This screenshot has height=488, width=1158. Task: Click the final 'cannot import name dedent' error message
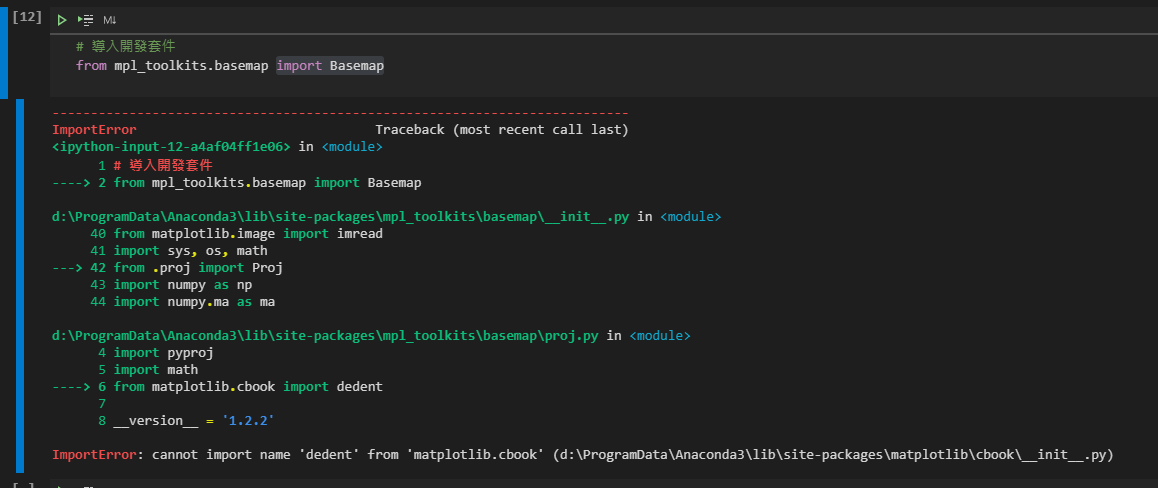583,455
